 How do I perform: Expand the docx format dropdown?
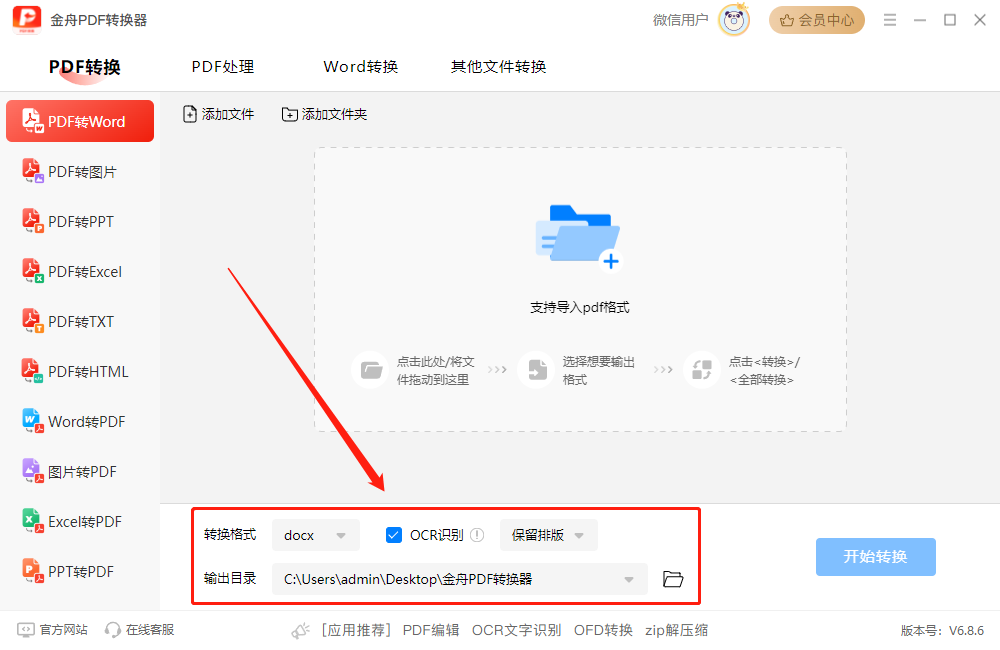click(x=316, y=535)
